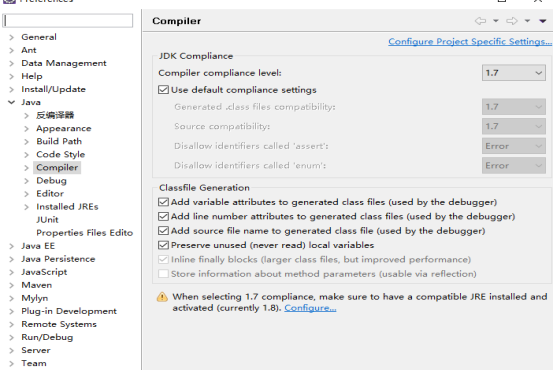Open the forward history dropdown arrow

(x=527, y=21)
